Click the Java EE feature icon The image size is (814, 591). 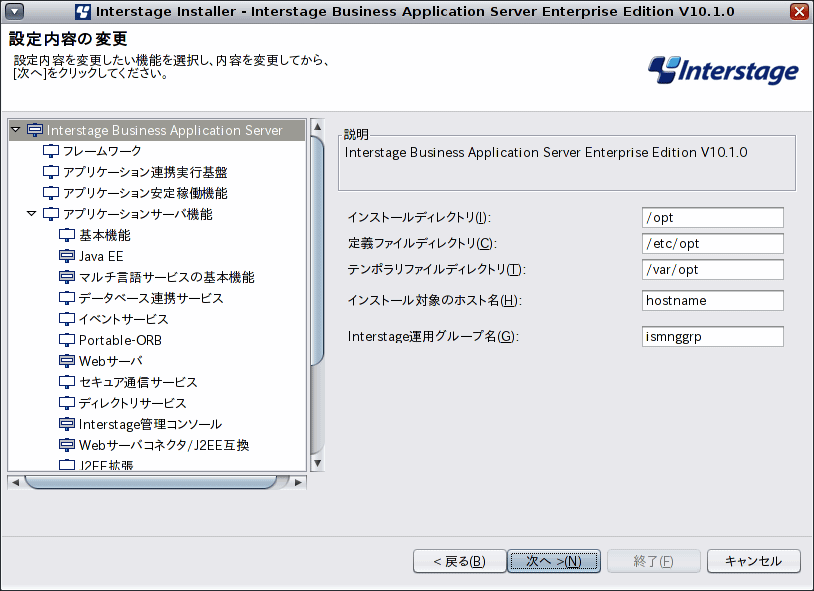pyautogui.click(x=67, y=256)
